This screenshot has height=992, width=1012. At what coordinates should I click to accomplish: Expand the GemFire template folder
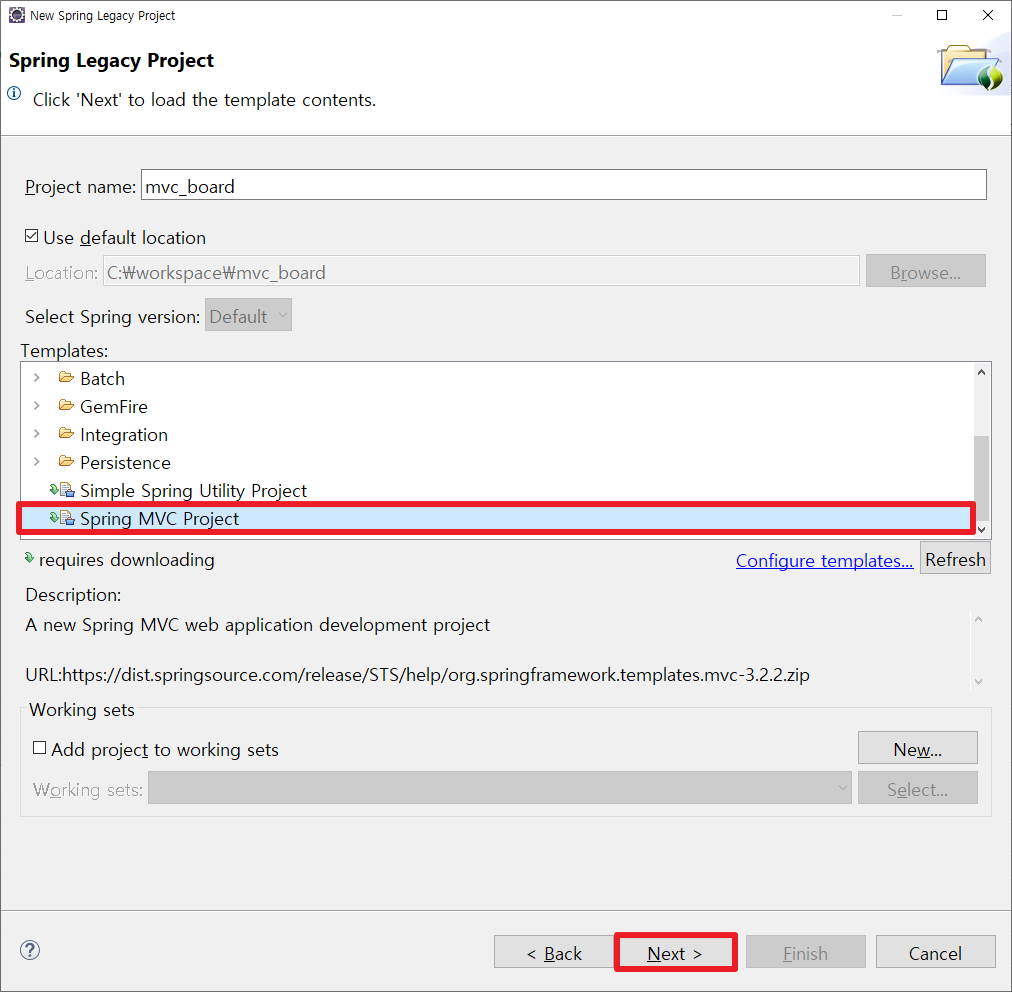pyautogui.click(x=37, y=405)
